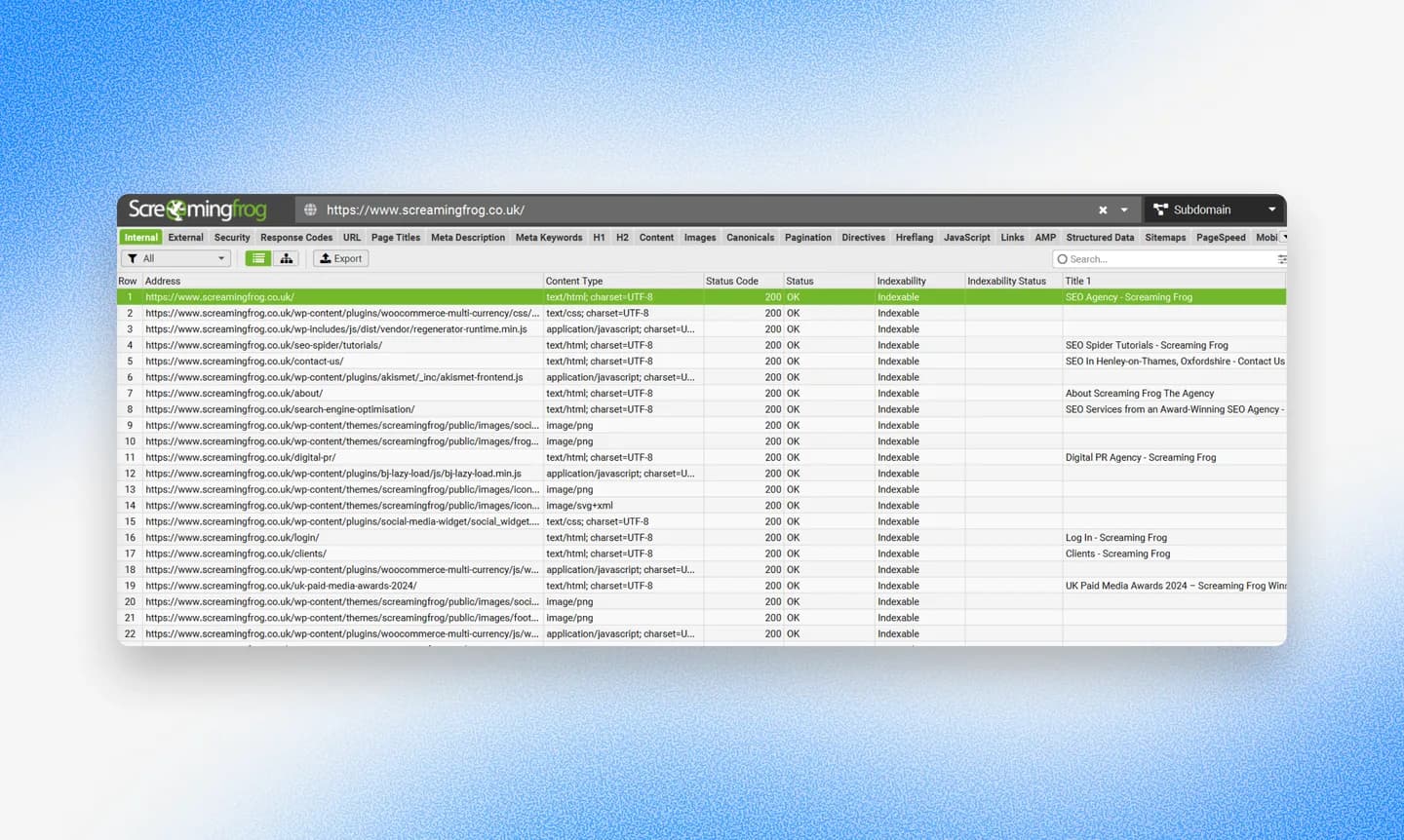The width and height of the screenshot is (1404, 840).
Task: Switch to the Canonicals tab
Action: [750, 237]
